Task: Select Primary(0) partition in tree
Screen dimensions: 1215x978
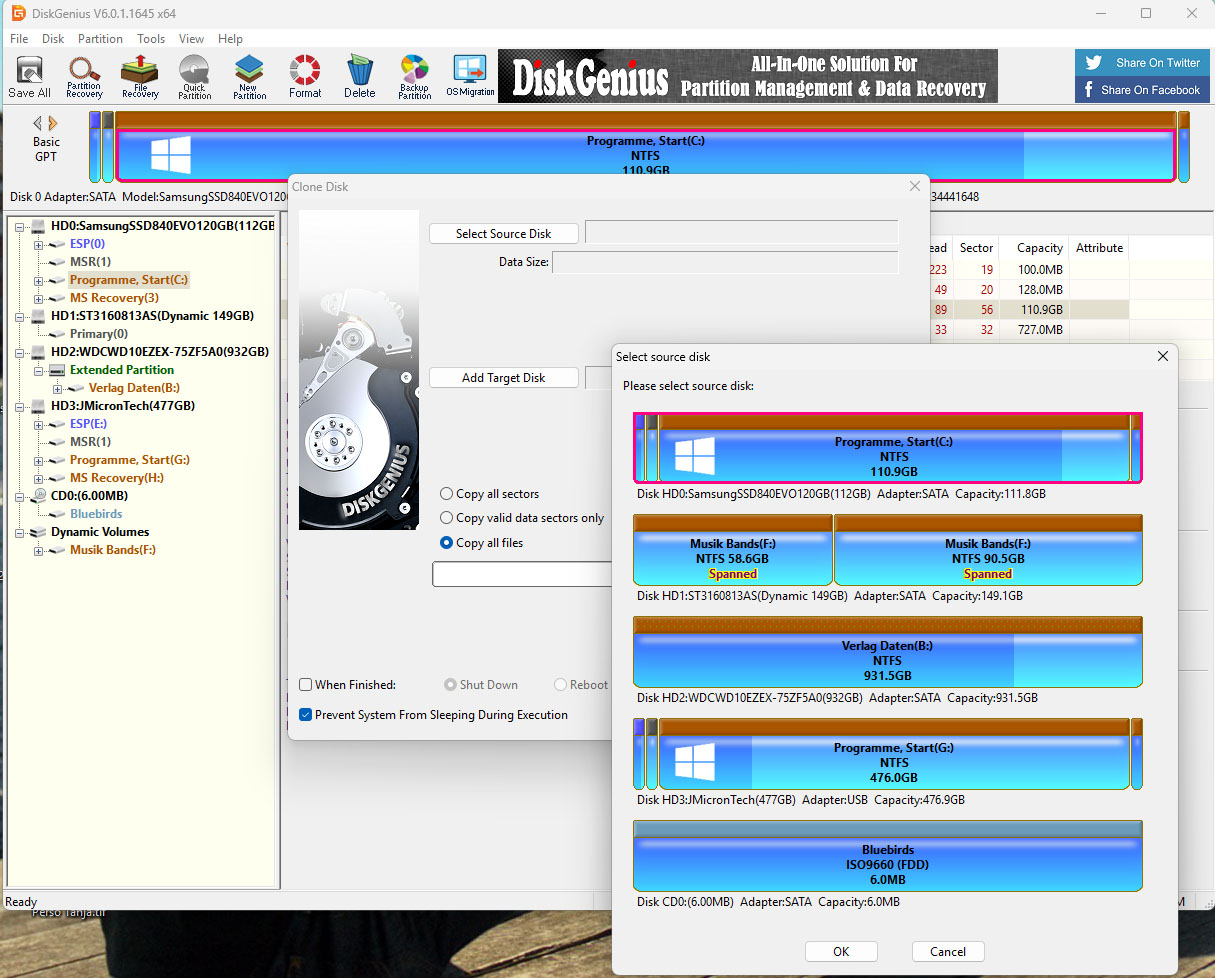Action: click(x=98, y=334)
